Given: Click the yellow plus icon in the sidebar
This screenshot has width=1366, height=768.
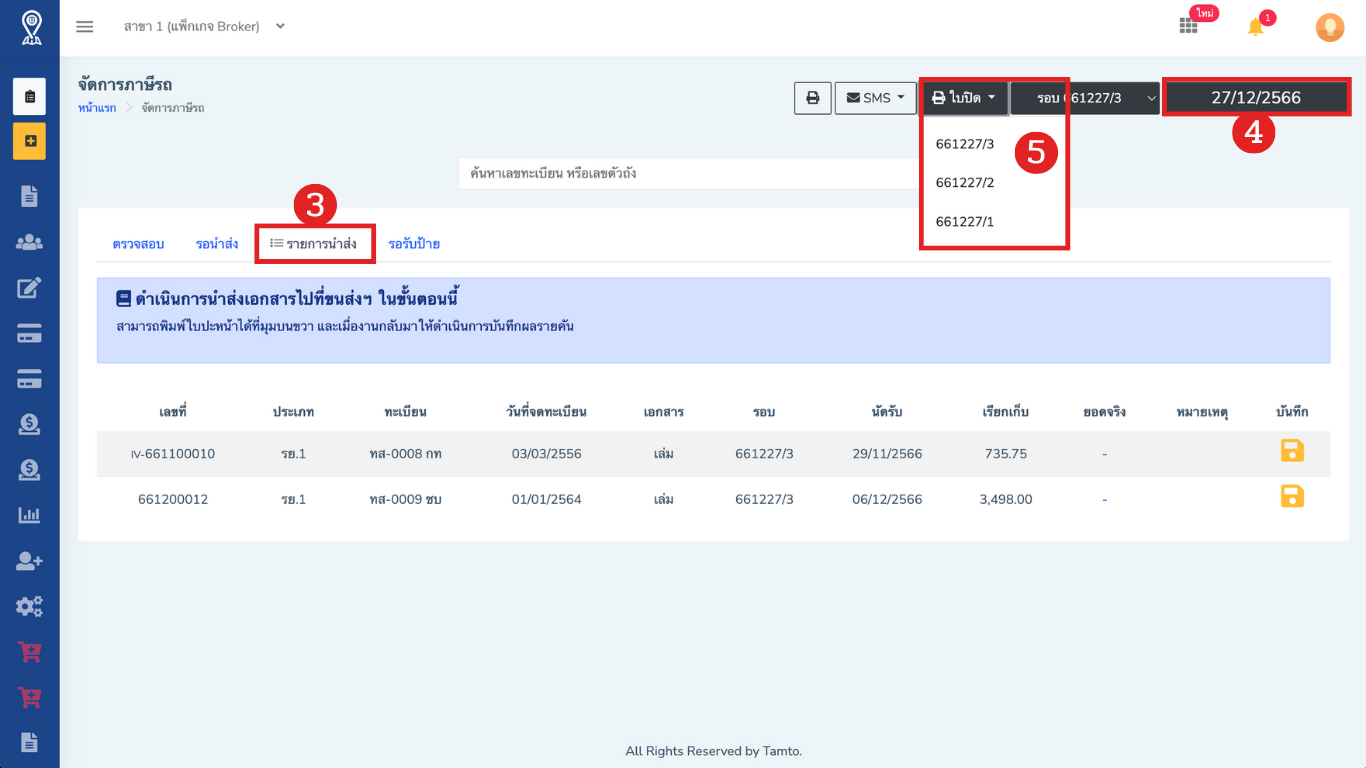Looking at the screenshot, I should [x=30, y=141].
